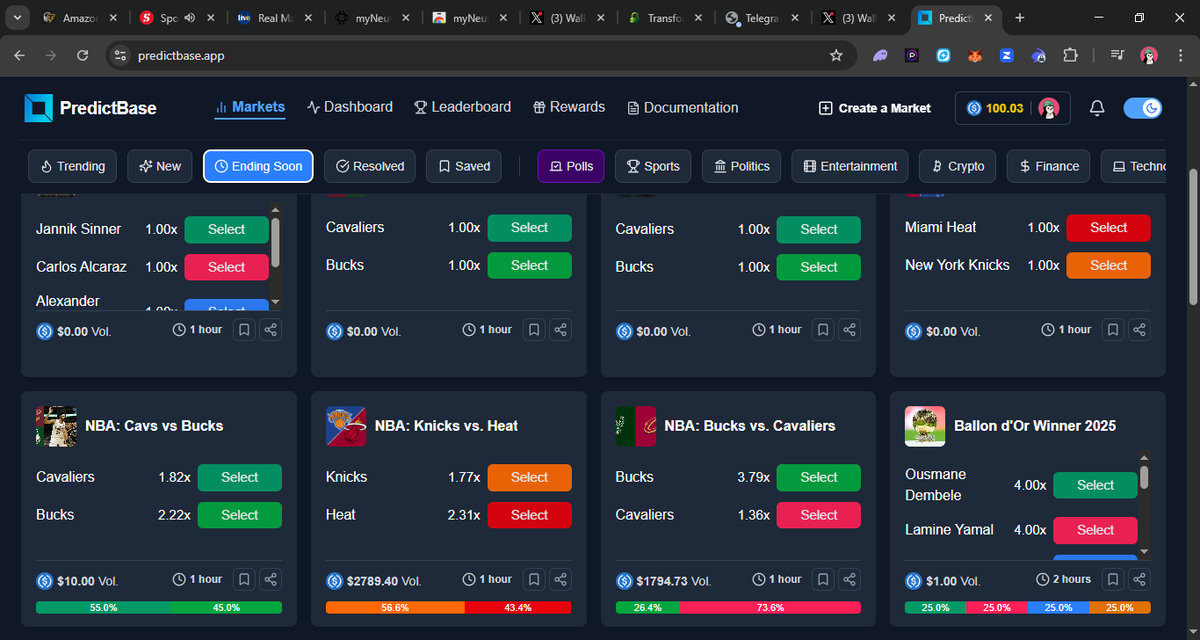Switch to the Rewards tab
The height and width of the screenshot is (640, 1200).
[569, 107]
